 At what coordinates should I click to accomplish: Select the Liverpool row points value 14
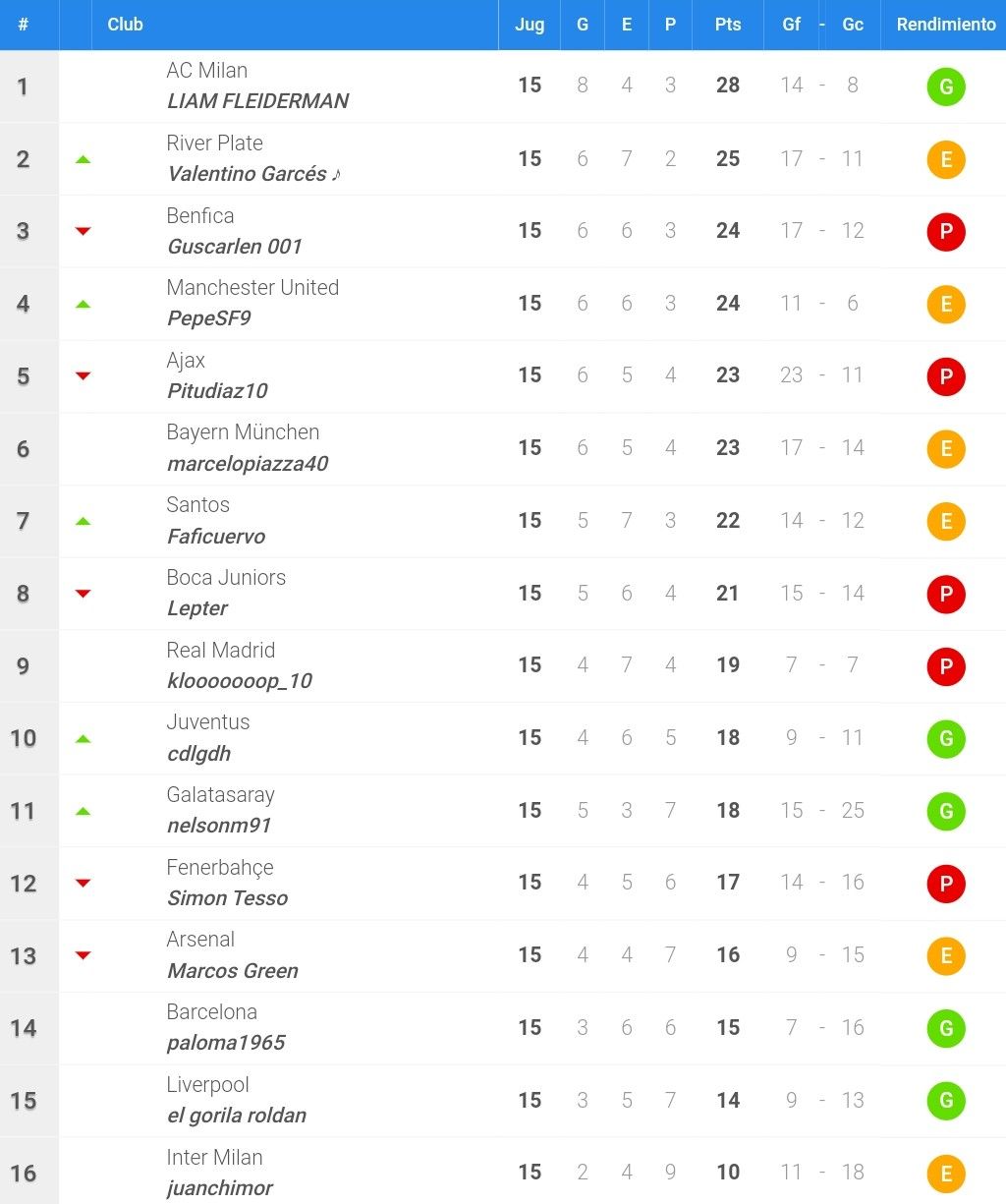728,1100
